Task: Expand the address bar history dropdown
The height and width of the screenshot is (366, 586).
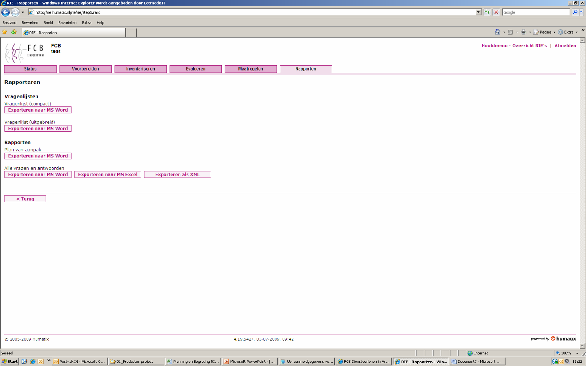Action: pyautogui.click(x=478, y=12)
